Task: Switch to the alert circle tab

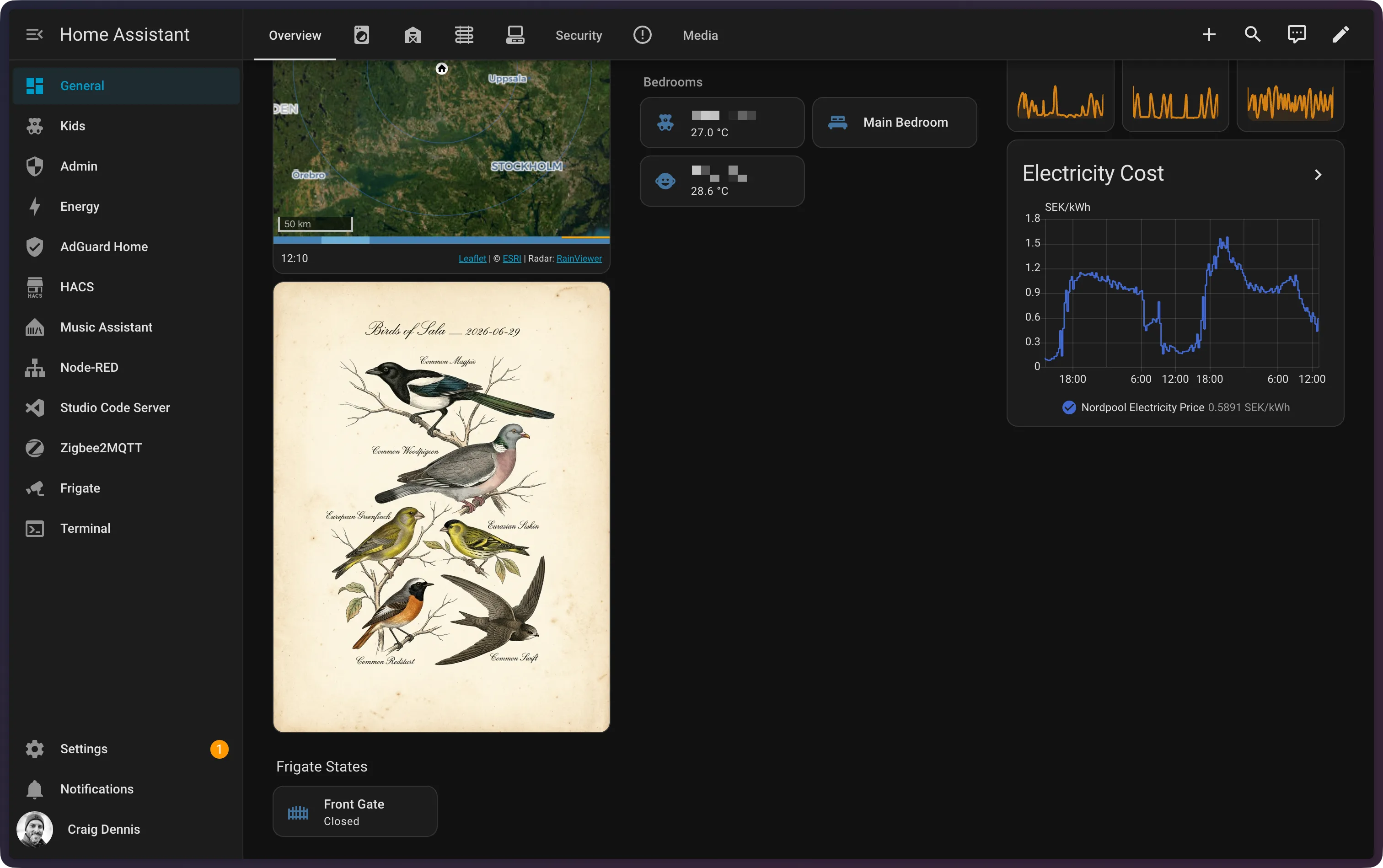Action: [x=643, y=35]
